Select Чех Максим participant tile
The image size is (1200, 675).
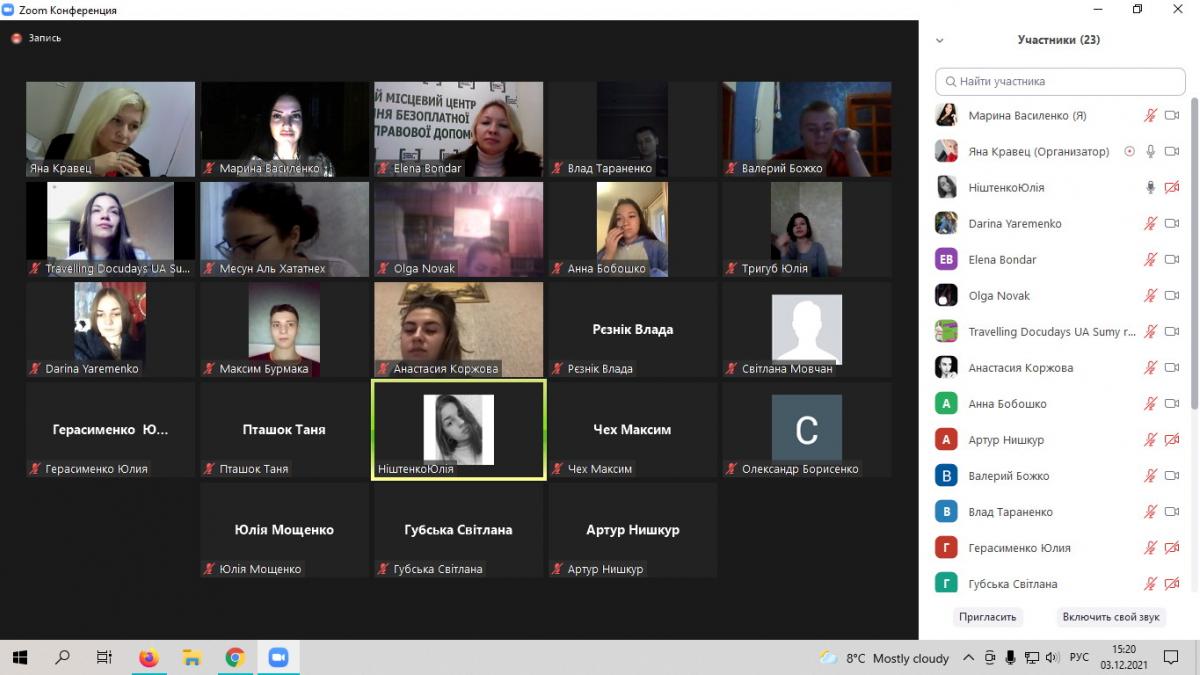point(633,429)
